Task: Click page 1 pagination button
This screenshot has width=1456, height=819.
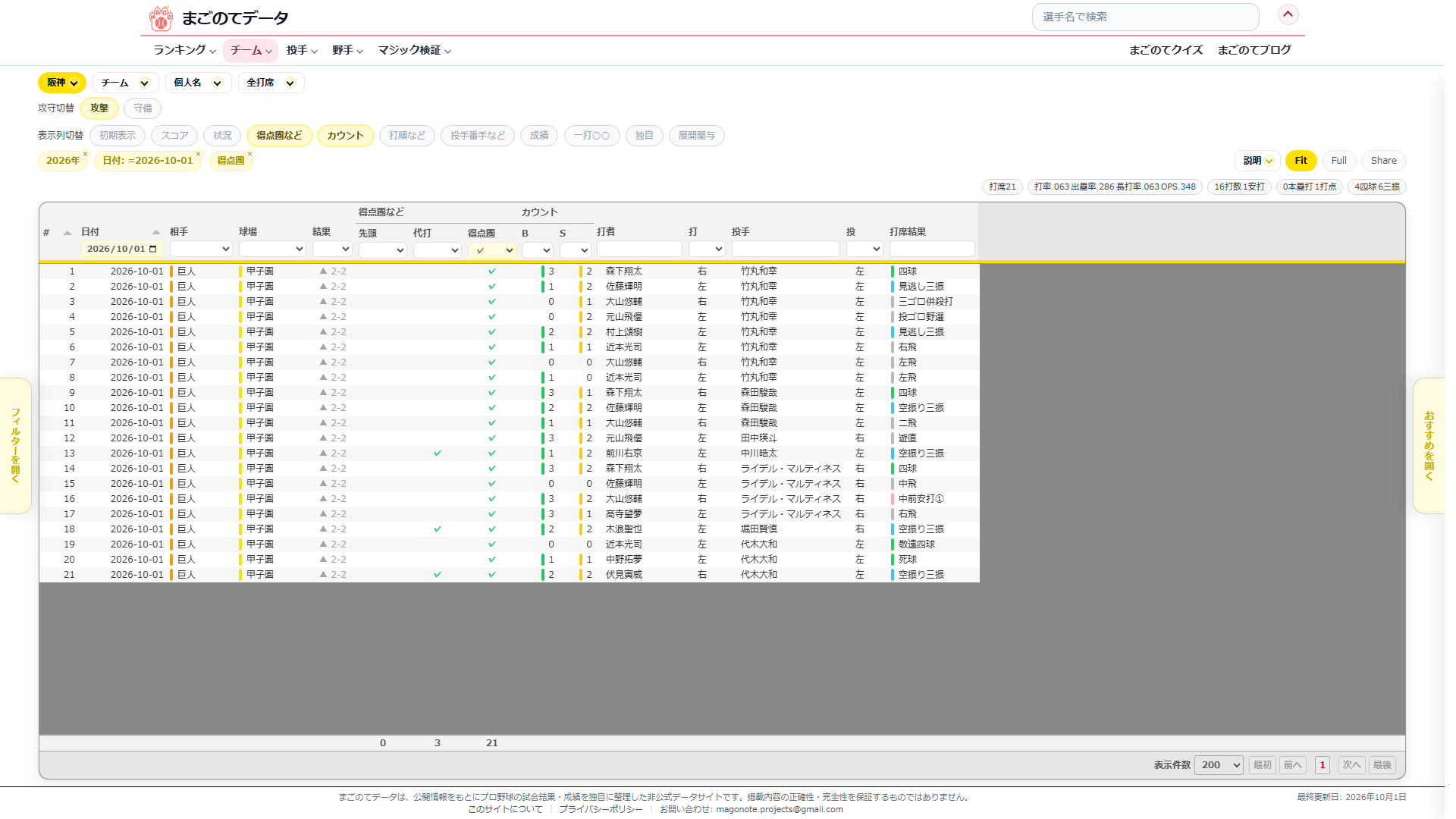Action: coord(1323,765)
